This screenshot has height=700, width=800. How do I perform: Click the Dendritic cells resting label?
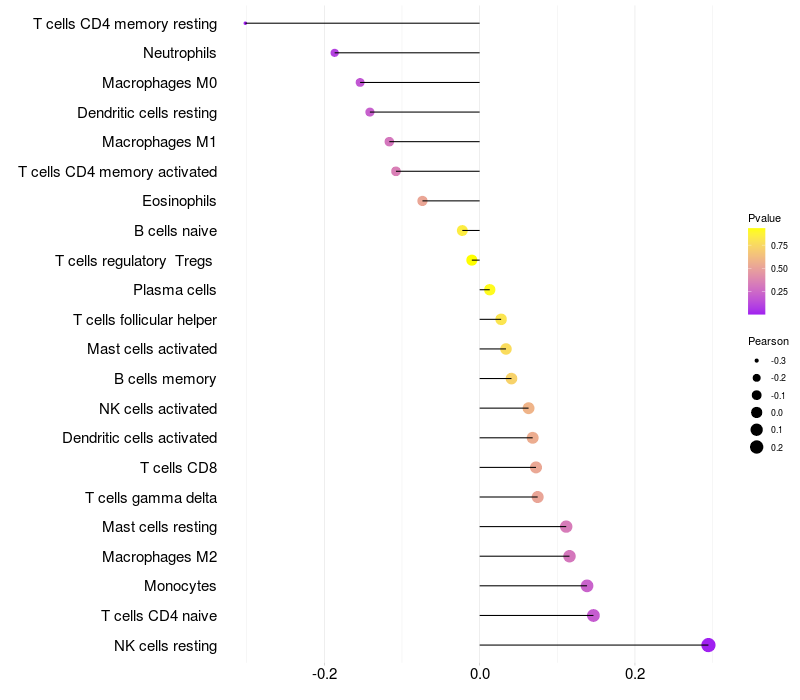pos(147,113)
